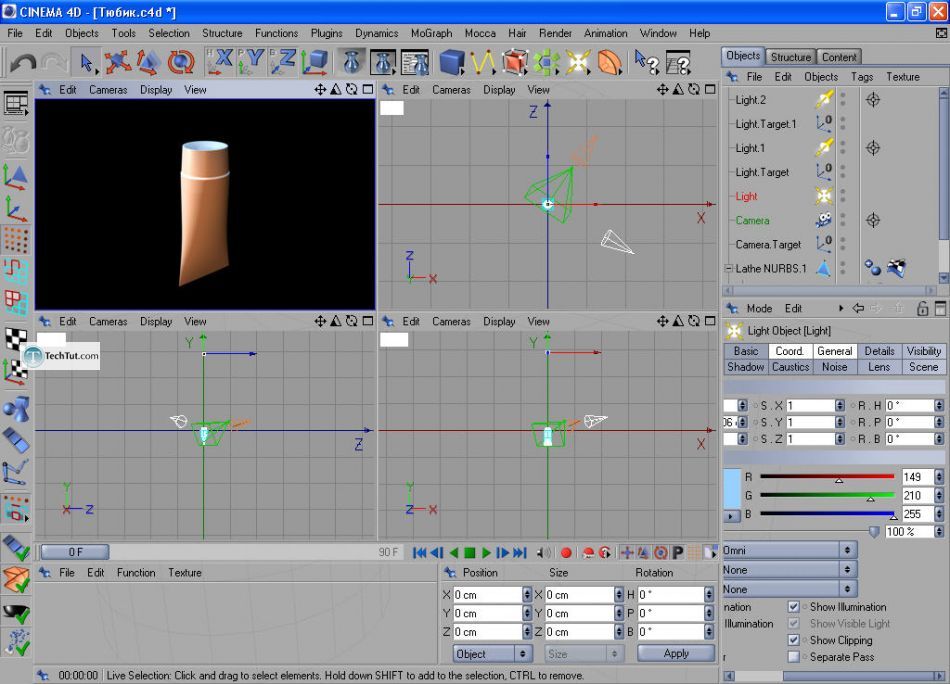The height and width of the screenshot is (684, 950).
Task: Open the second None visible light dropdown
Action: [x=789, y=589]
